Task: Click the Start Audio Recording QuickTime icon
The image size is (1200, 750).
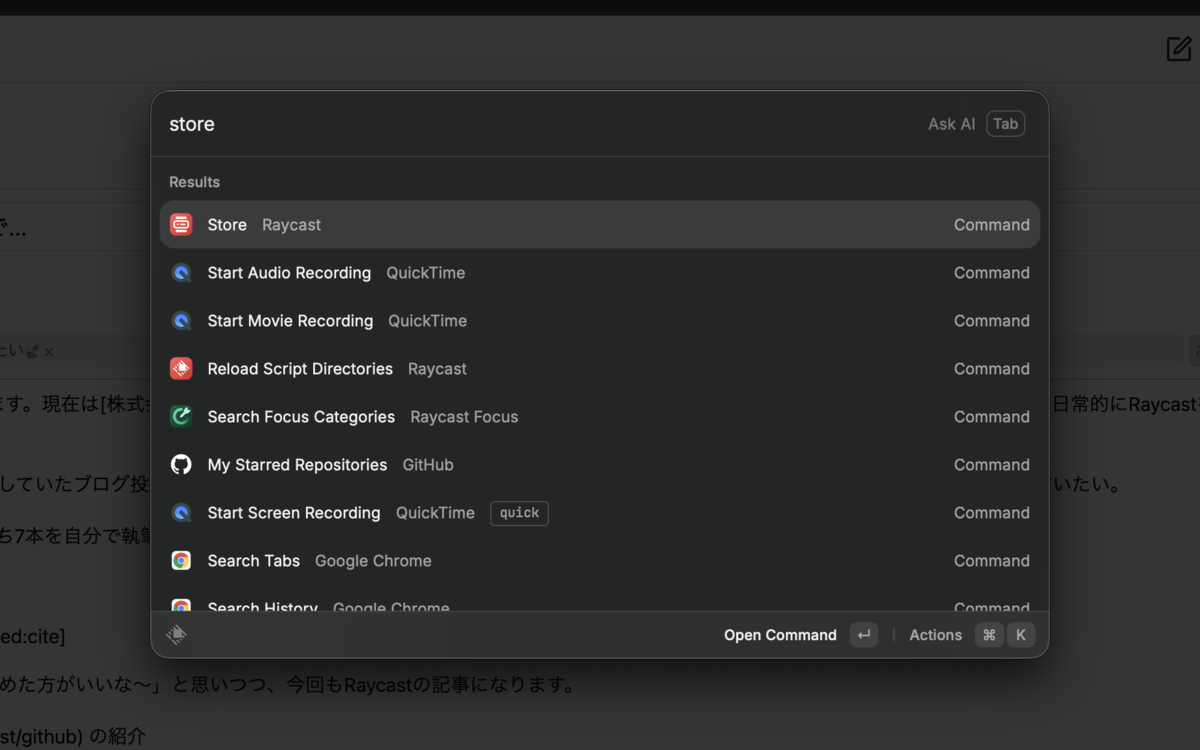Action: coord(181,273)
